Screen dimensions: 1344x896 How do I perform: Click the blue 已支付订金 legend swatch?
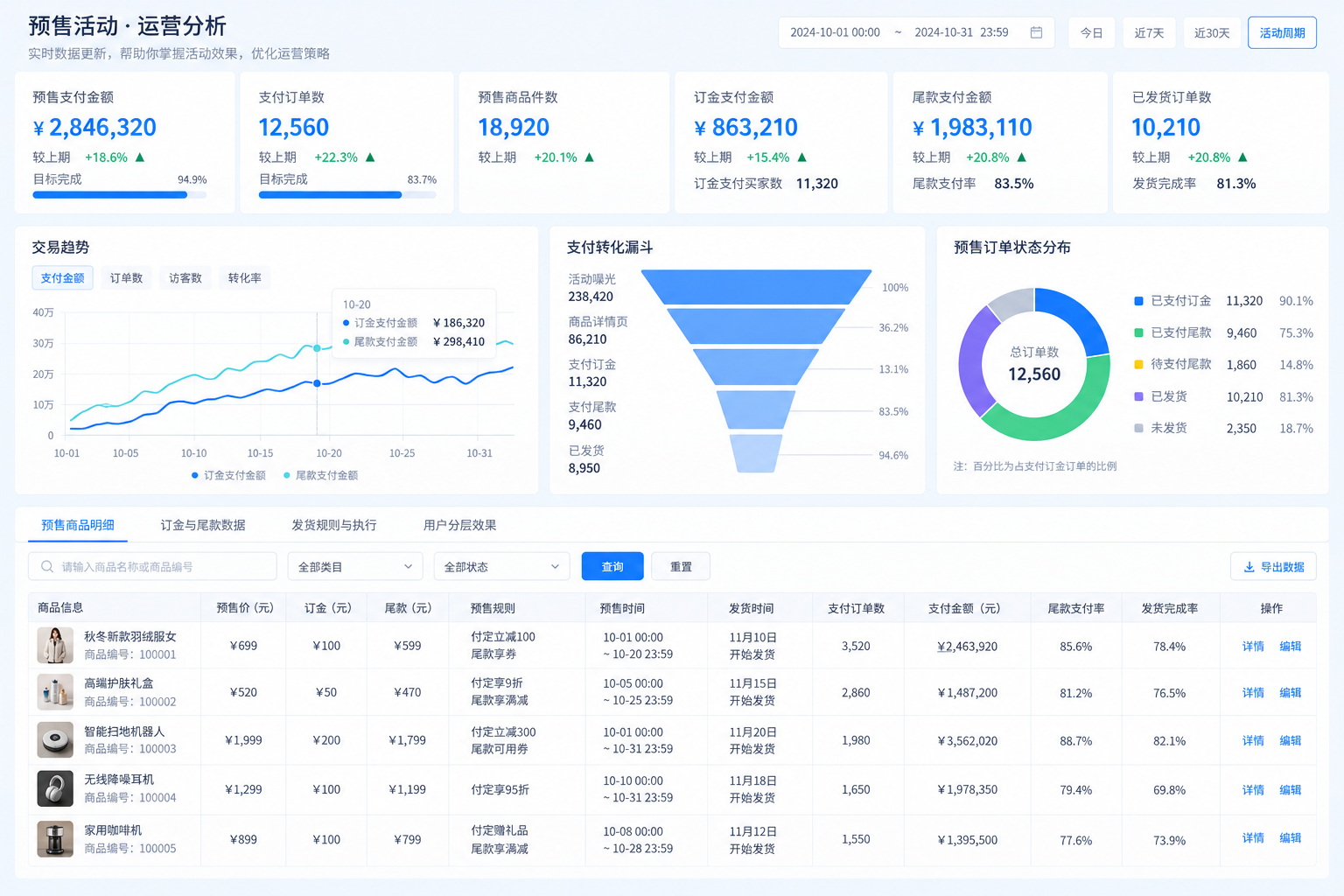tap(1138, 301)
